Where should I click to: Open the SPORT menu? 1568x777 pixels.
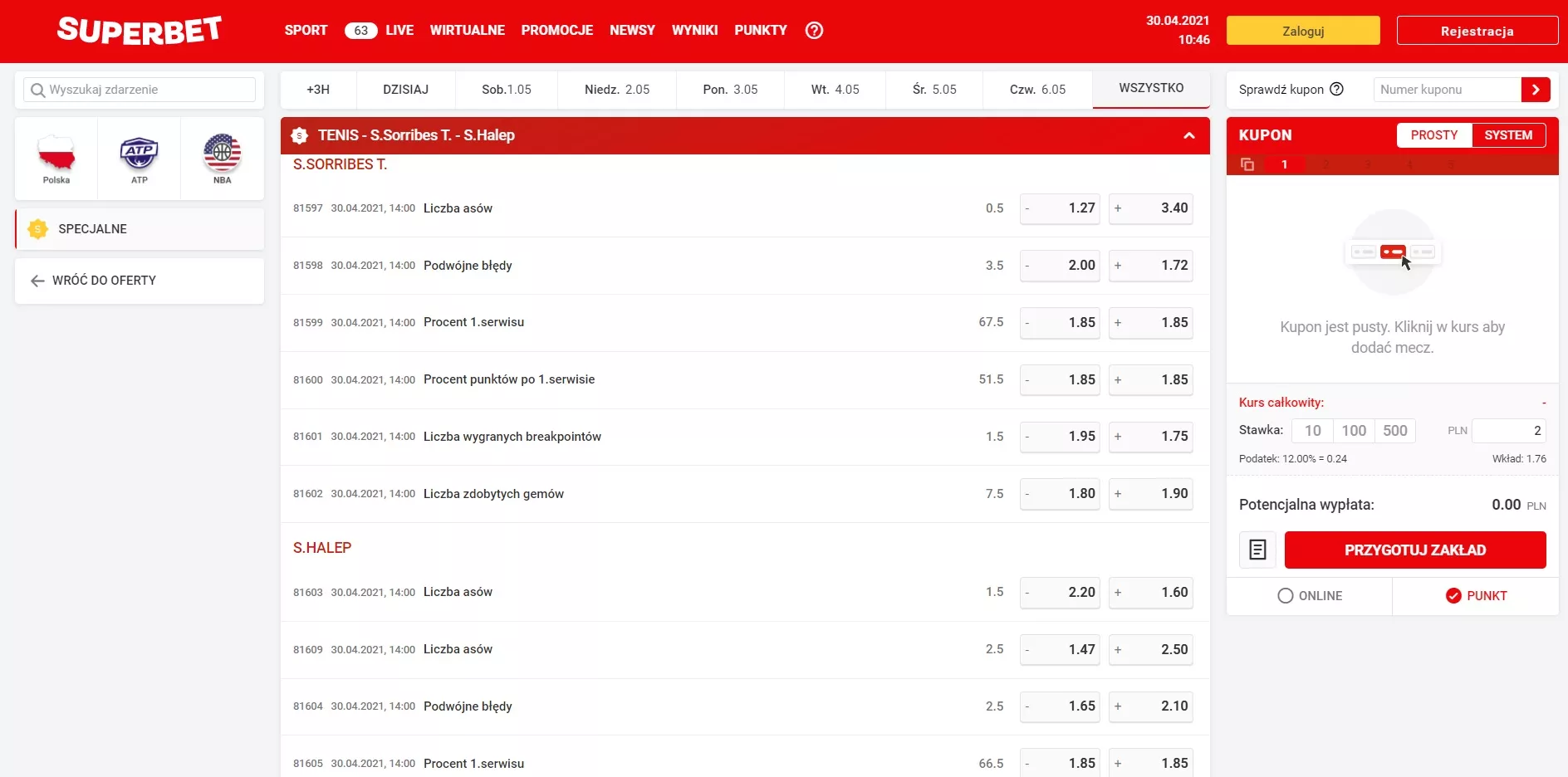tap(306, 30)
